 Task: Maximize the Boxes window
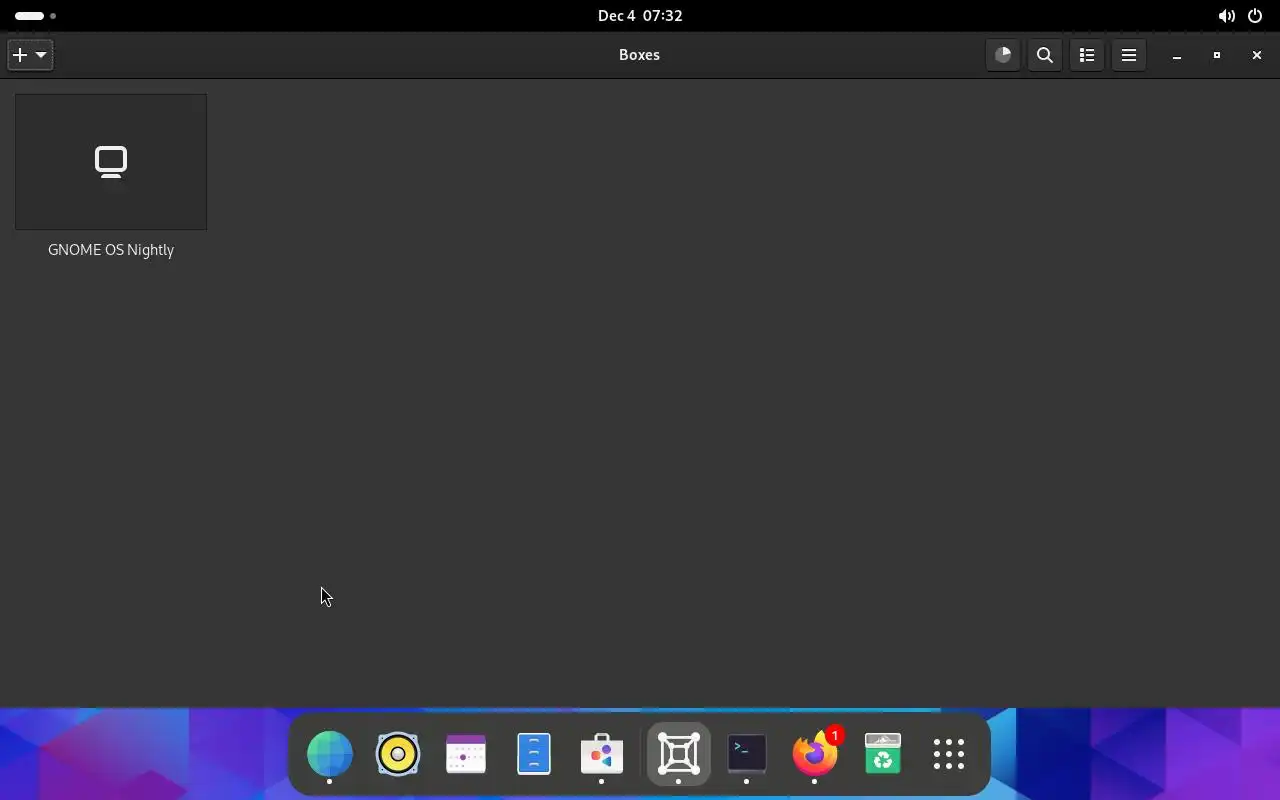[x=1217, y=56]
